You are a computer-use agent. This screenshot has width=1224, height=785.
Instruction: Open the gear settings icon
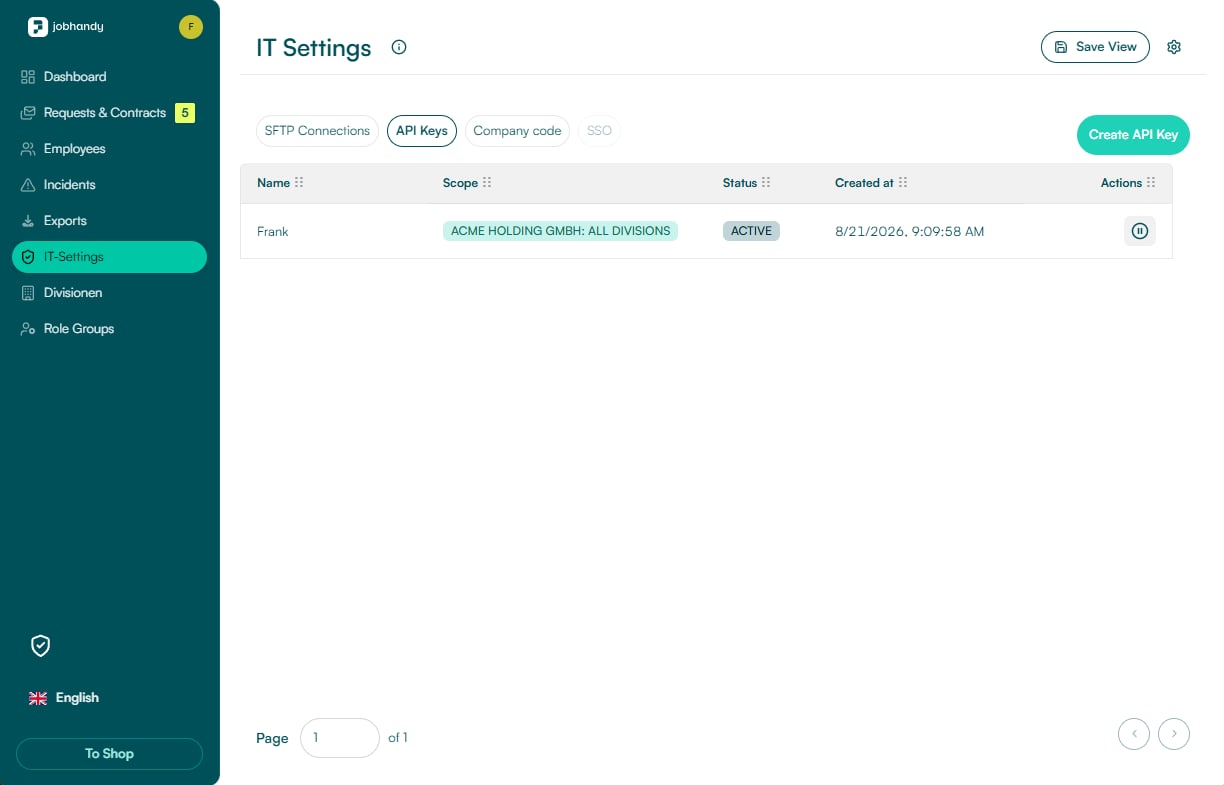[x=1174, y=47]
